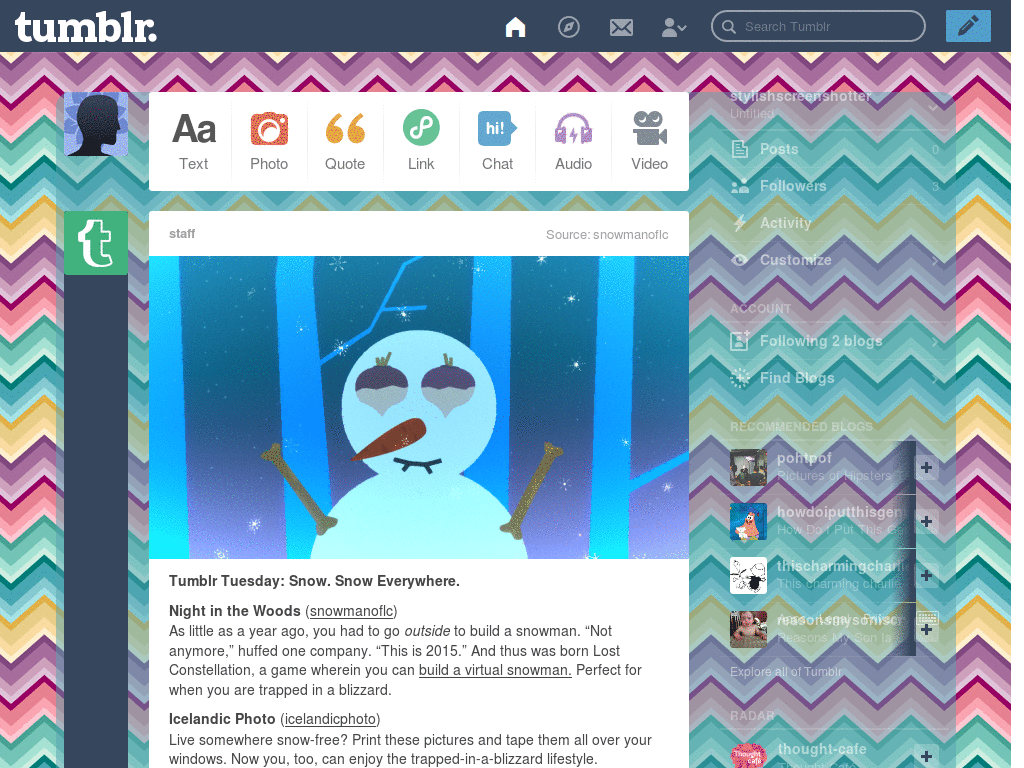Click the Find Blogs row chevron

935,379
